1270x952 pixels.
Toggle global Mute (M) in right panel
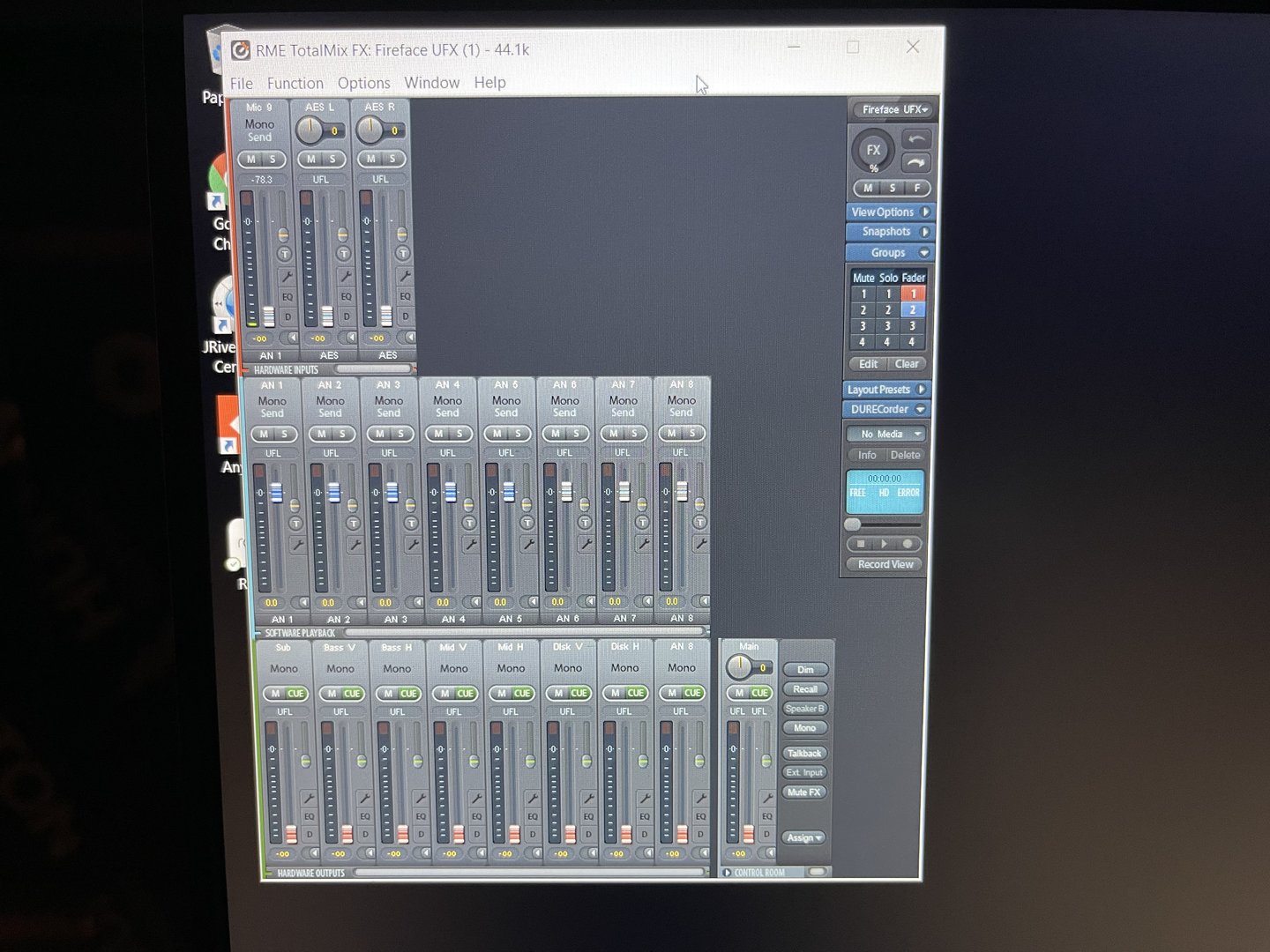click(868, 188)
